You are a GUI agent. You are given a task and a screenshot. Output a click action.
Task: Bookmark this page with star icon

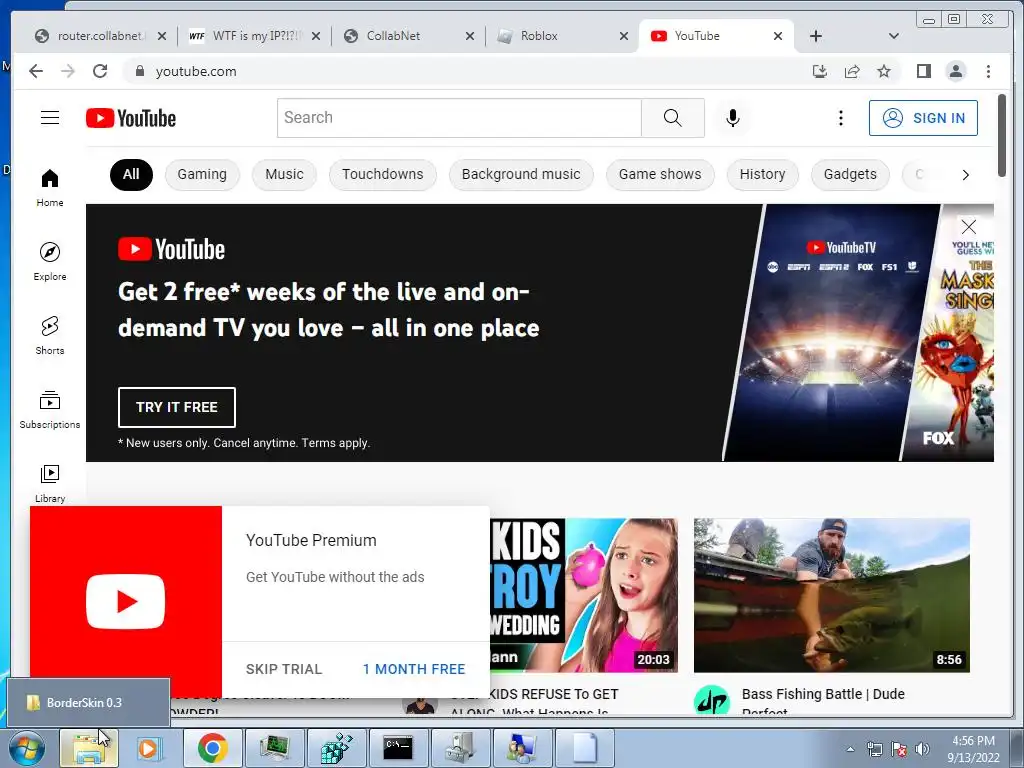884,71
